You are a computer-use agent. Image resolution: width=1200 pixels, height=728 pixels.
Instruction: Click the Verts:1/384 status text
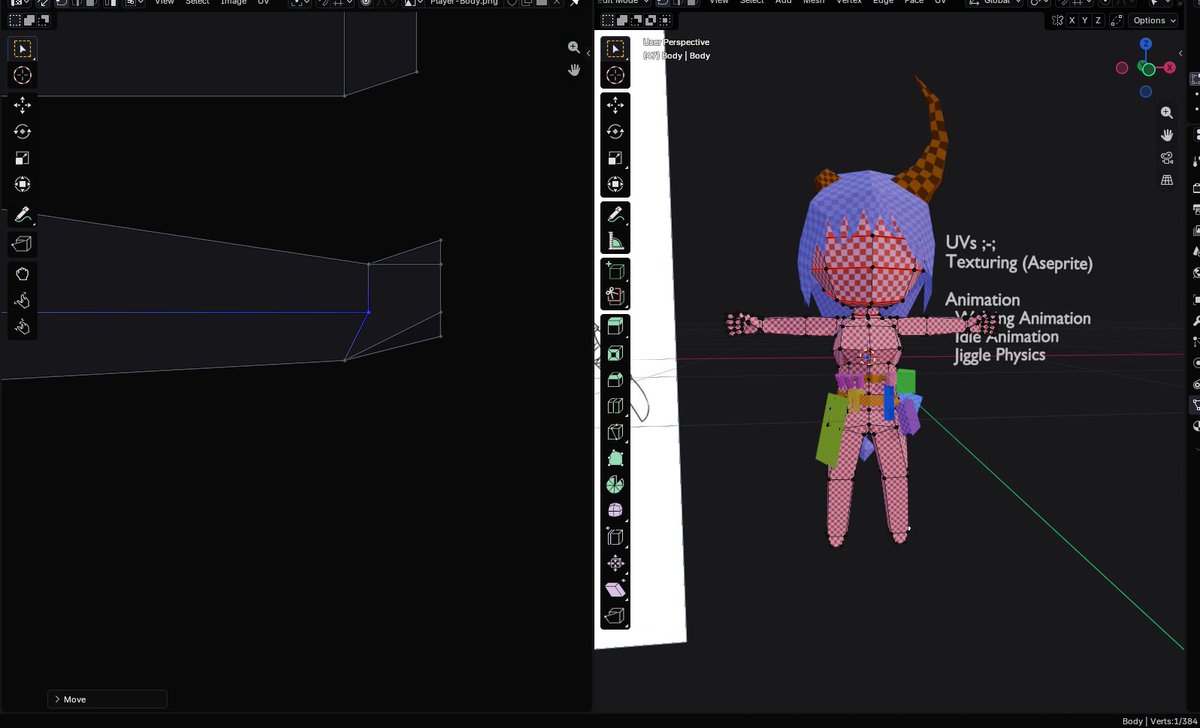coord(1173,721)
